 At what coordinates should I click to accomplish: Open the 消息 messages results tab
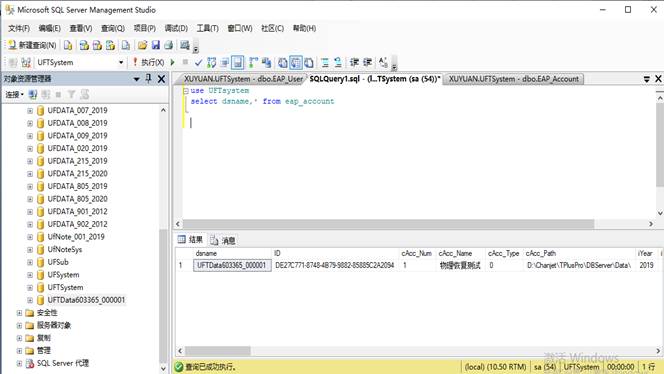tap(223, 240)
